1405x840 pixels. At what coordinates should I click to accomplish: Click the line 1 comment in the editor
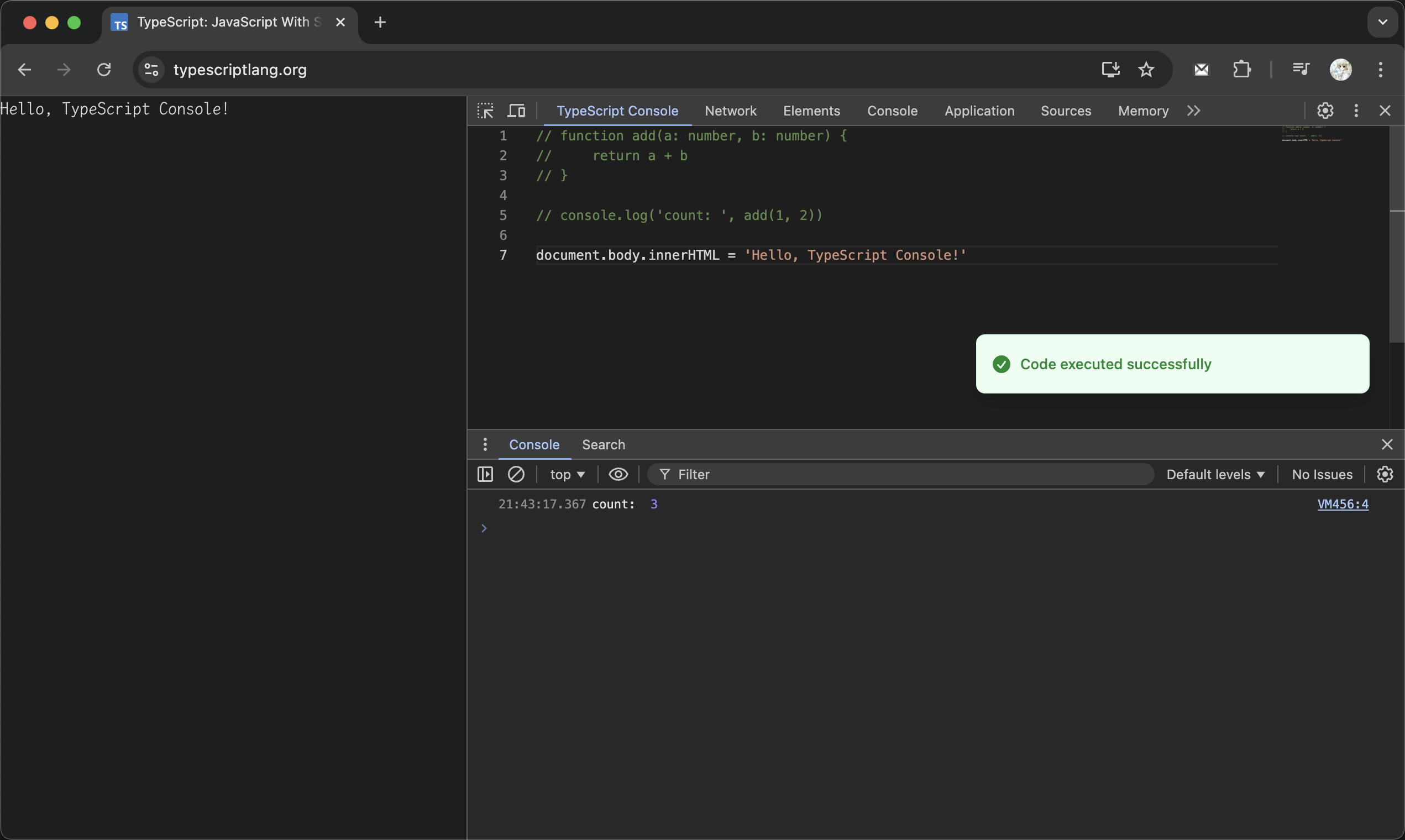pyautogui.click(x=691, y=136)
